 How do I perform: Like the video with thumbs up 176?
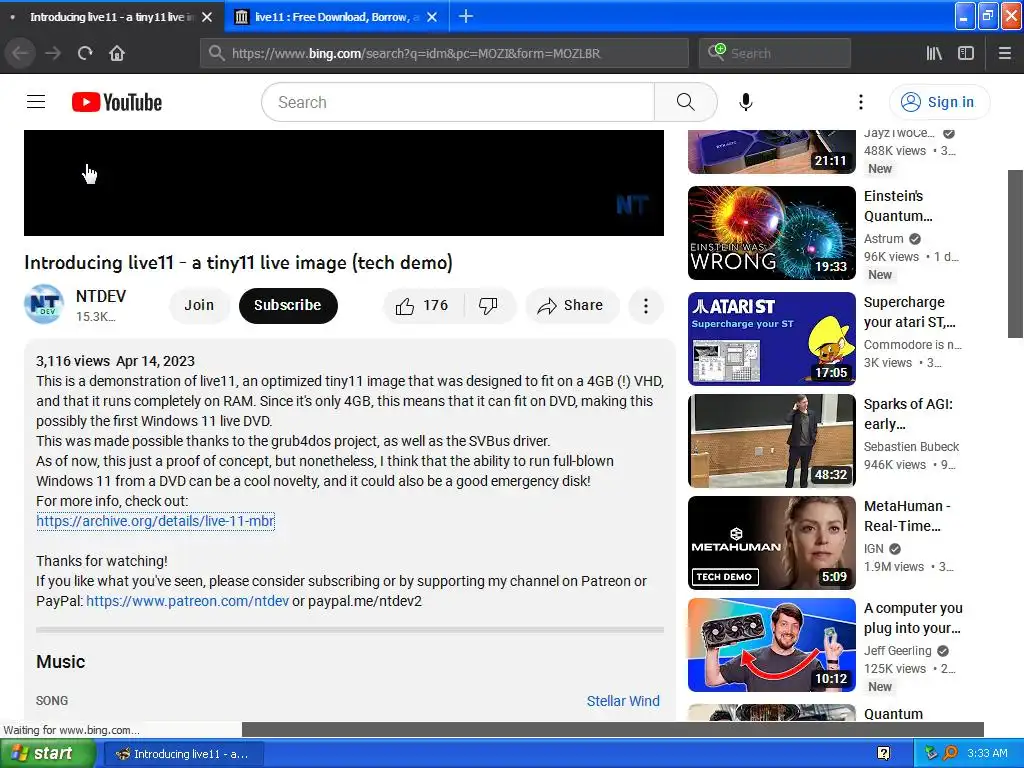click(421, 306)
